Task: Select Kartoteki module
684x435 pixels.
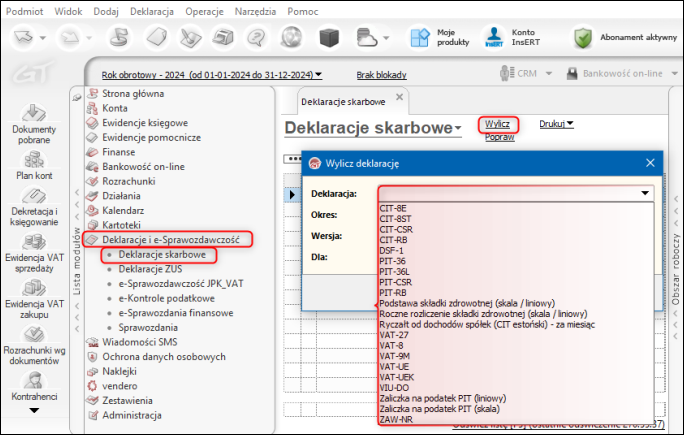Action: click(x=121, y=225)
